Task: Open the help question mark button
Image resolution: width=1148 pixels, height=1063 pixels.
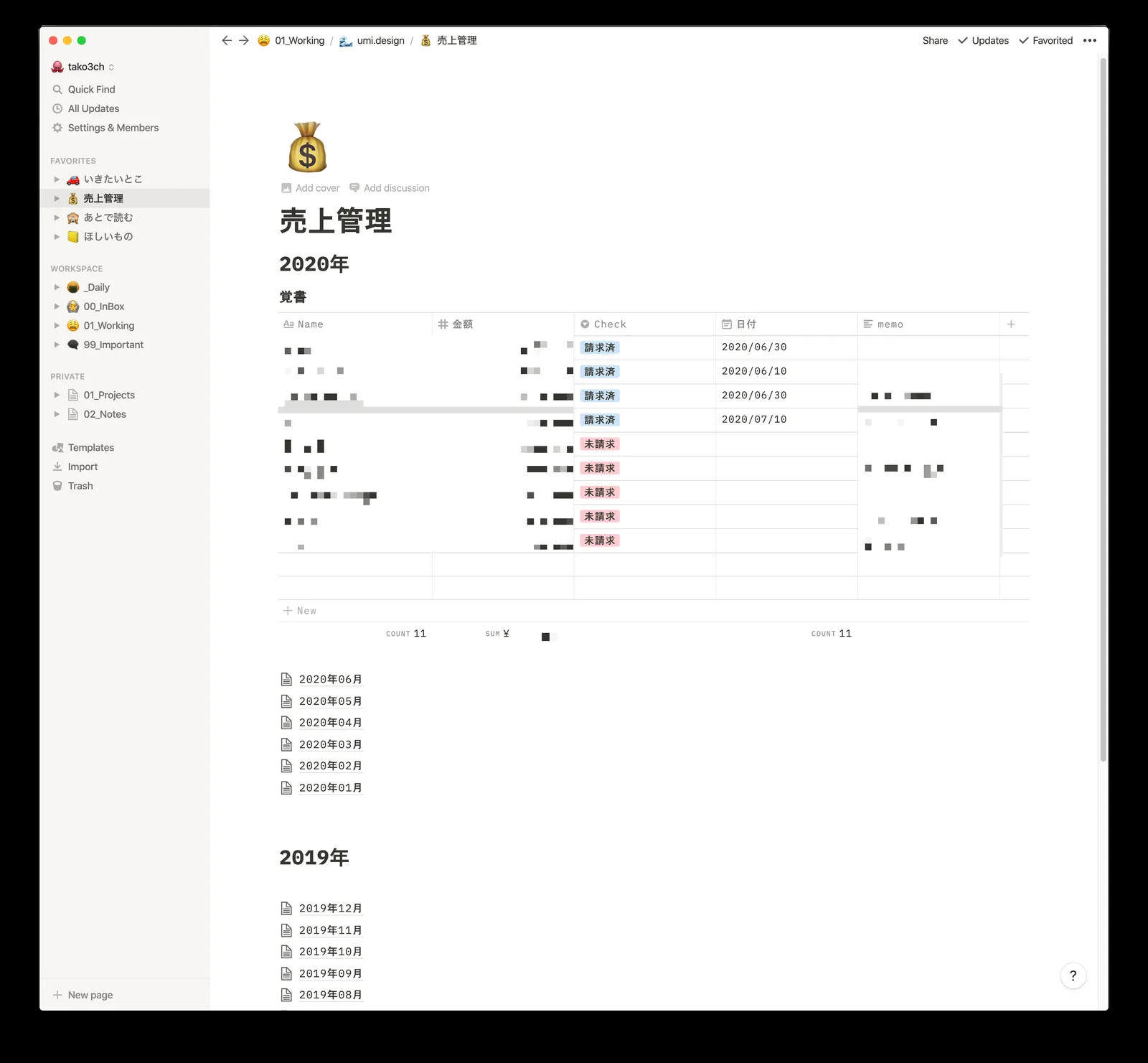Action: click(1073, 975)
